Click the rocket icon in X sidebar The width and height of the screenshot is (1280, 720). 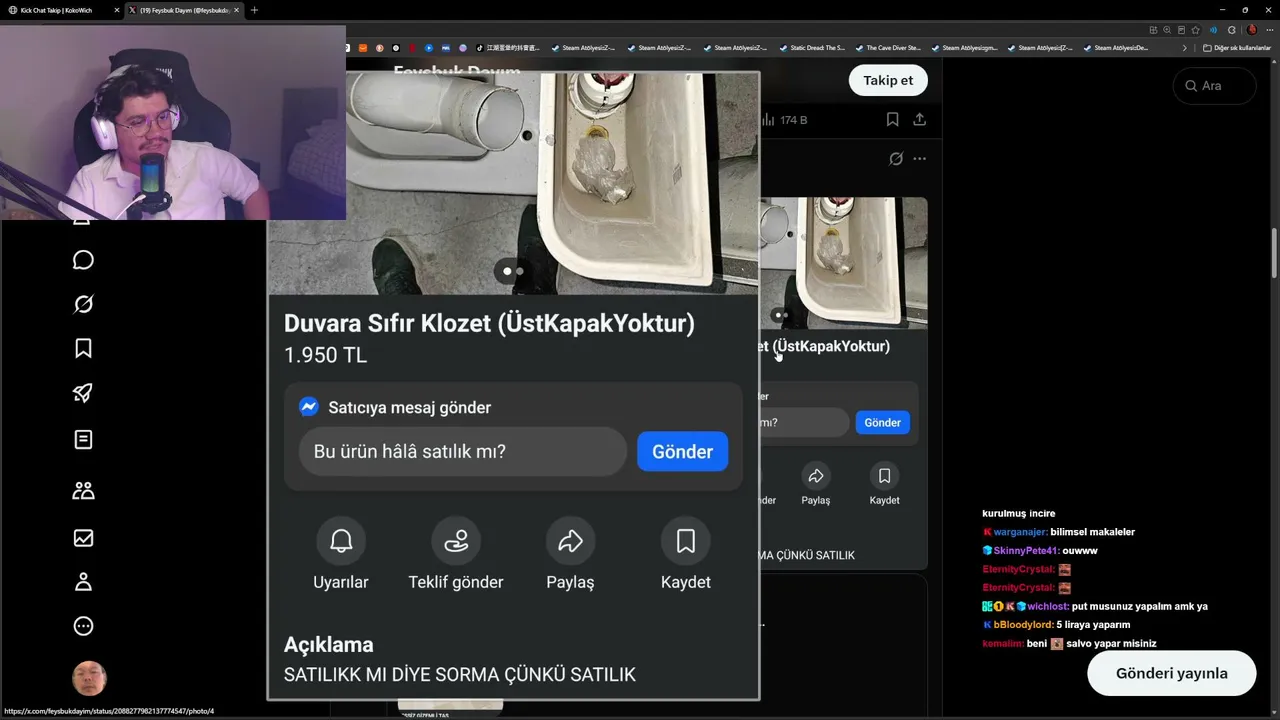coord(83,393)
